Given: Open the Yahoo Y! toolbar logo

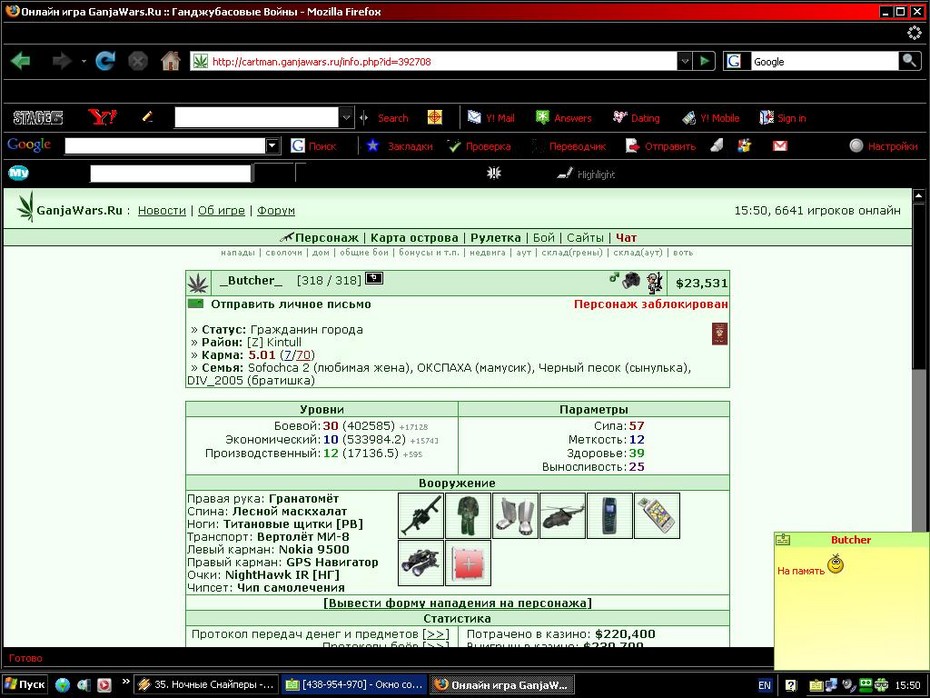Looking at the screenshot, I should click(x=103, y=117).
